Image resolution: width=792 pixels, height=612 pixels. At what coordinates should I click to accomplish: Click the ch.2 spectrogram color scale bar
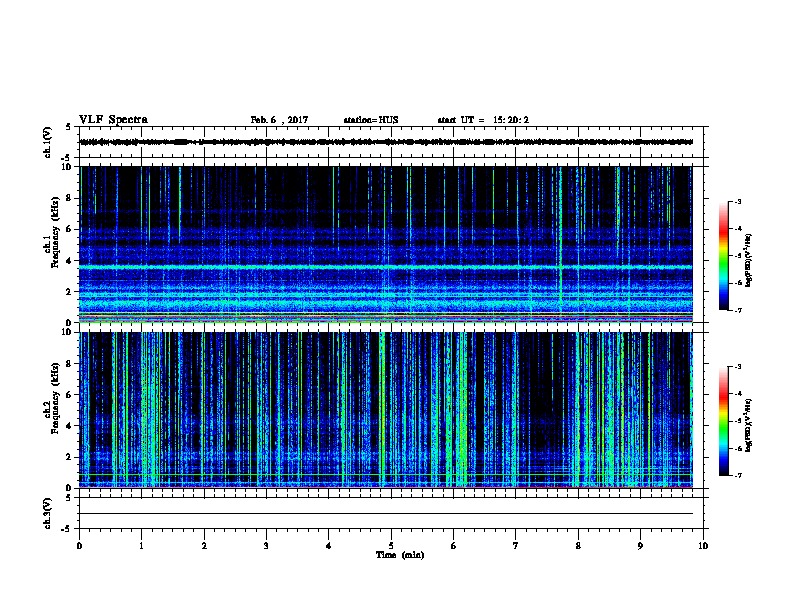point(723,421)
